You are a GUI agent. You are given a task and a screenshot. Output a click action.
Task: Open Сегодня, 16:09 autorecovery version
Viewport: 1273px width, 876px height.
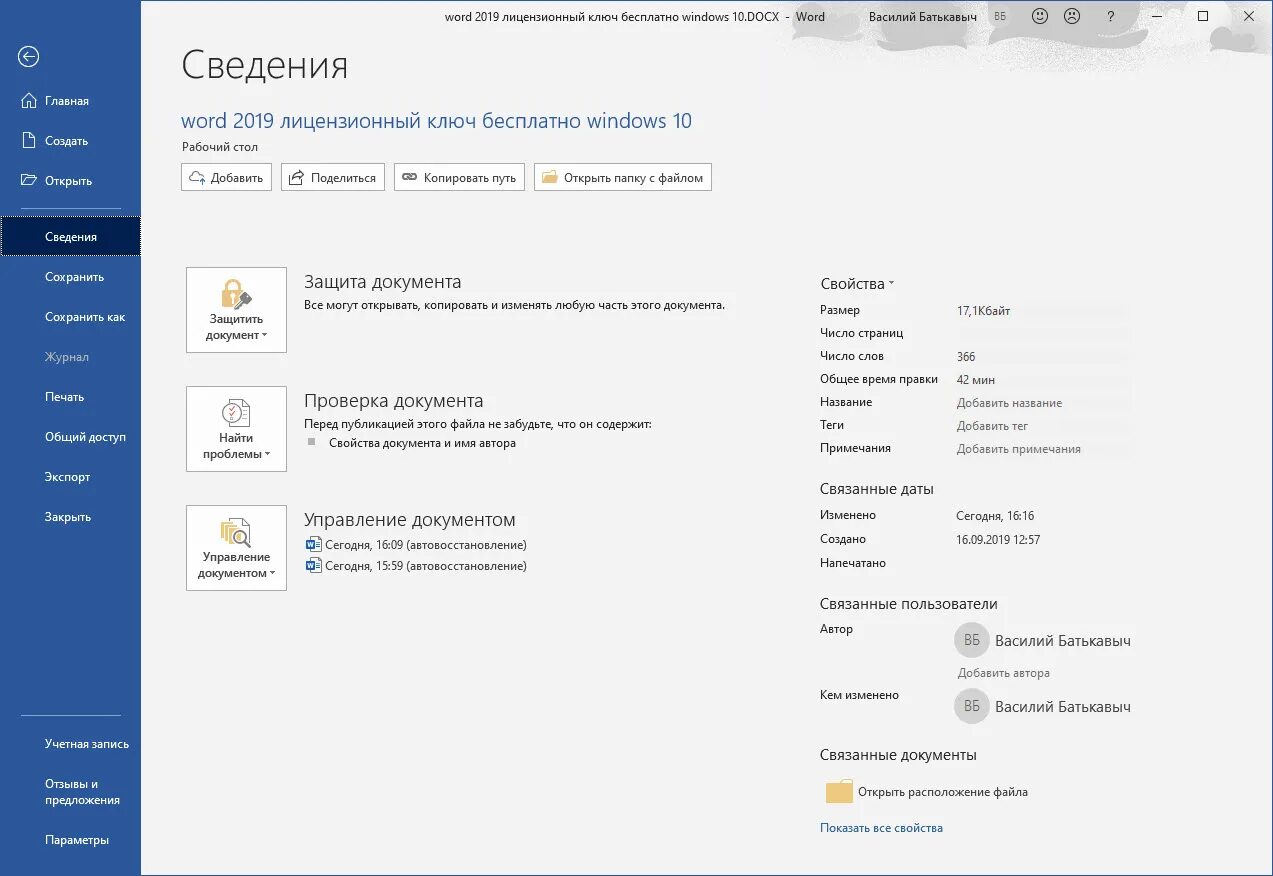[426, 545]
